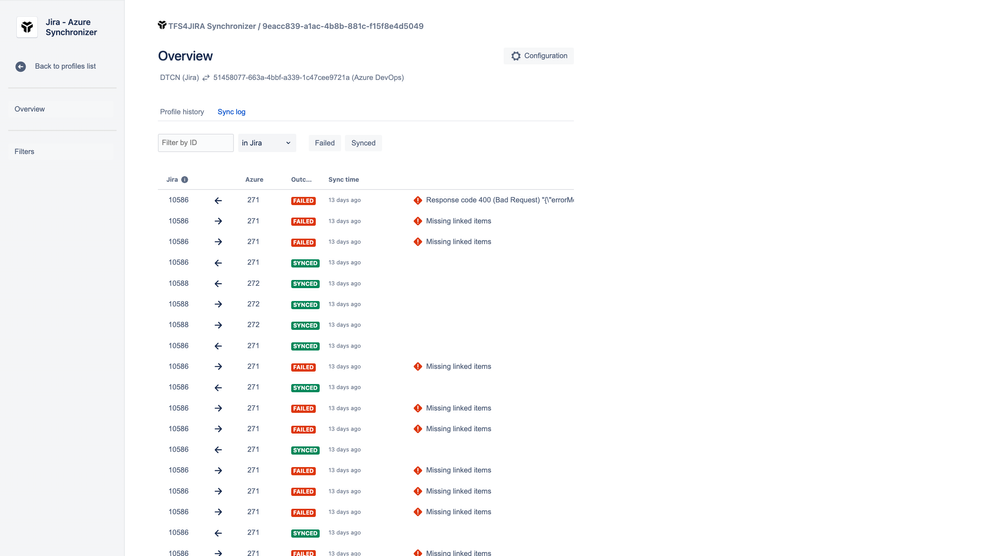Click the profile ID 9eacc839 in the breadcrumb
Viewport: 998px width, 556px height.
[342, 26]
